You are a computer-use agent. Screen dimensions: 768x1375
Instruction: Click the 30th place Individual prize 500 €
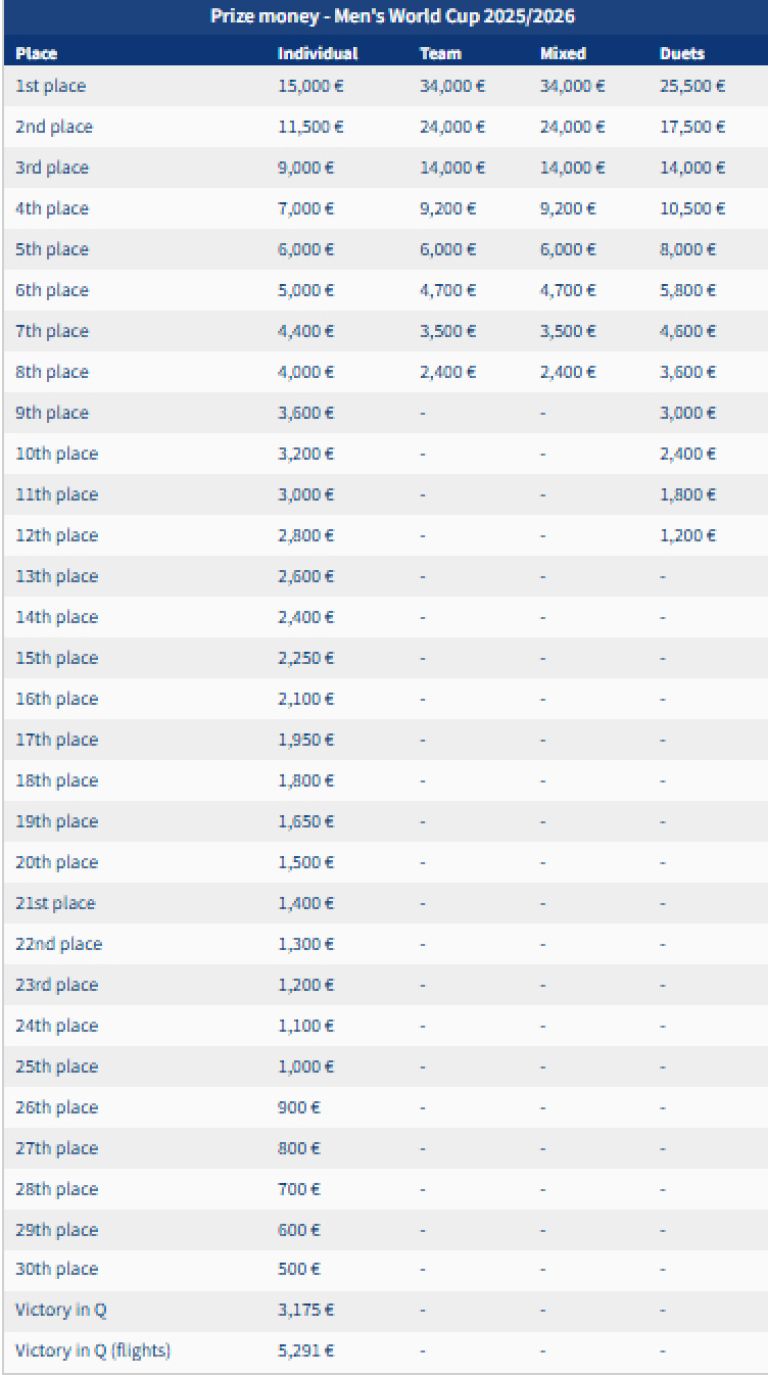point(299,1269)
